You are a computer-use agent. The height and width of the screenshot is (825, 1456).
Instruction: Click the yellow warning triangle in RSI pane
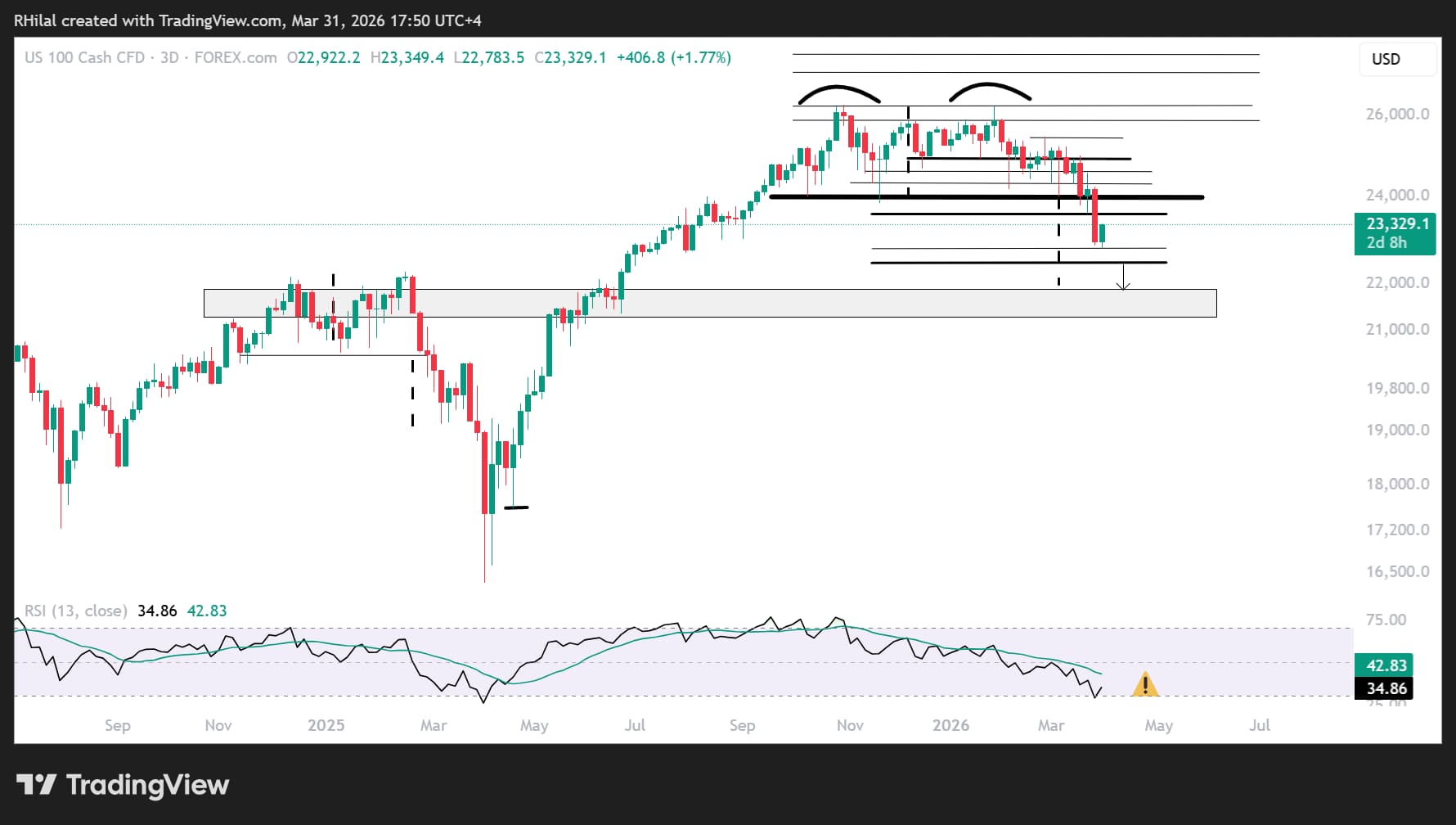click(1145, 684)
